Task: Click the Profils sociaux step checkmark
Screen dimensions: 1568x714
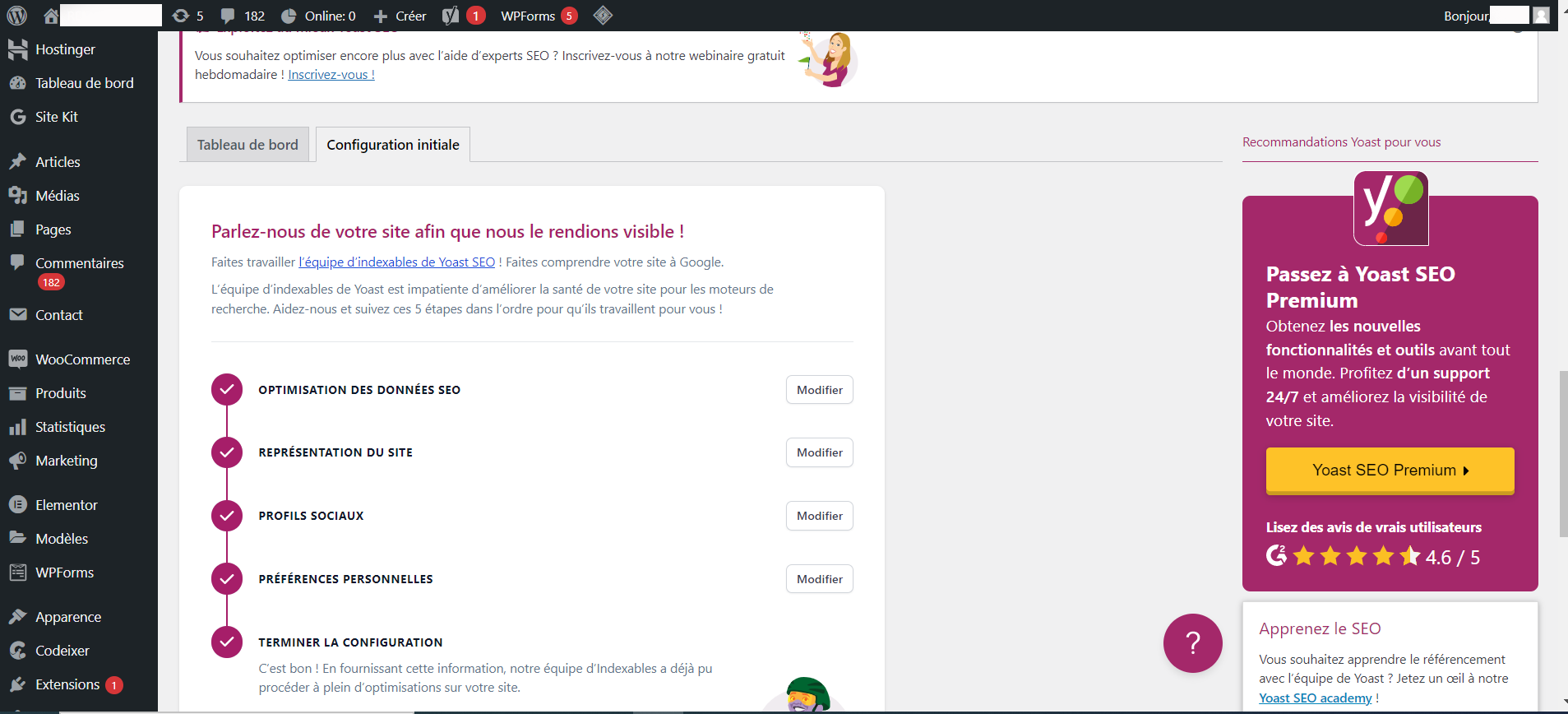Action: [227, 516]
